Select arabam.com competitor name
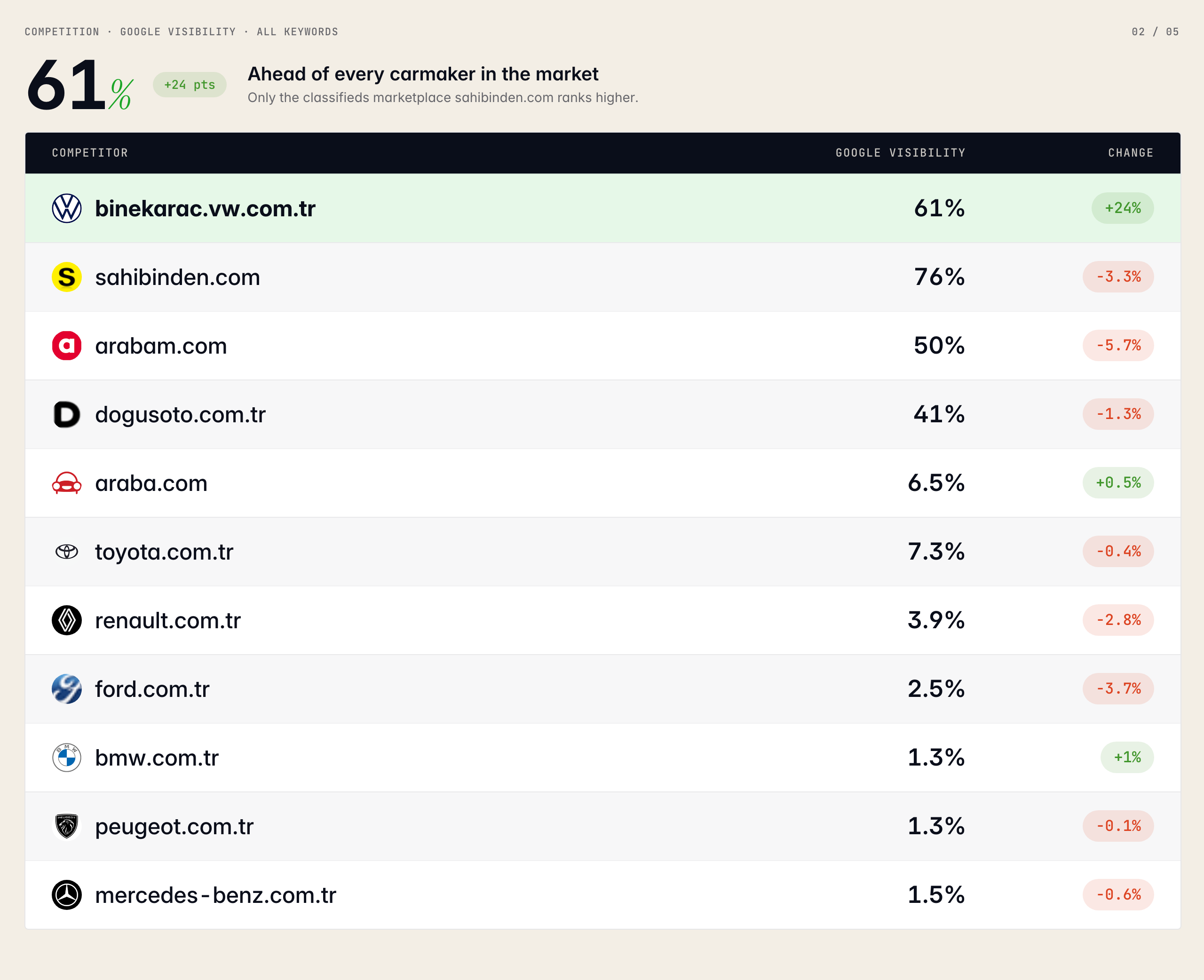 161,346
